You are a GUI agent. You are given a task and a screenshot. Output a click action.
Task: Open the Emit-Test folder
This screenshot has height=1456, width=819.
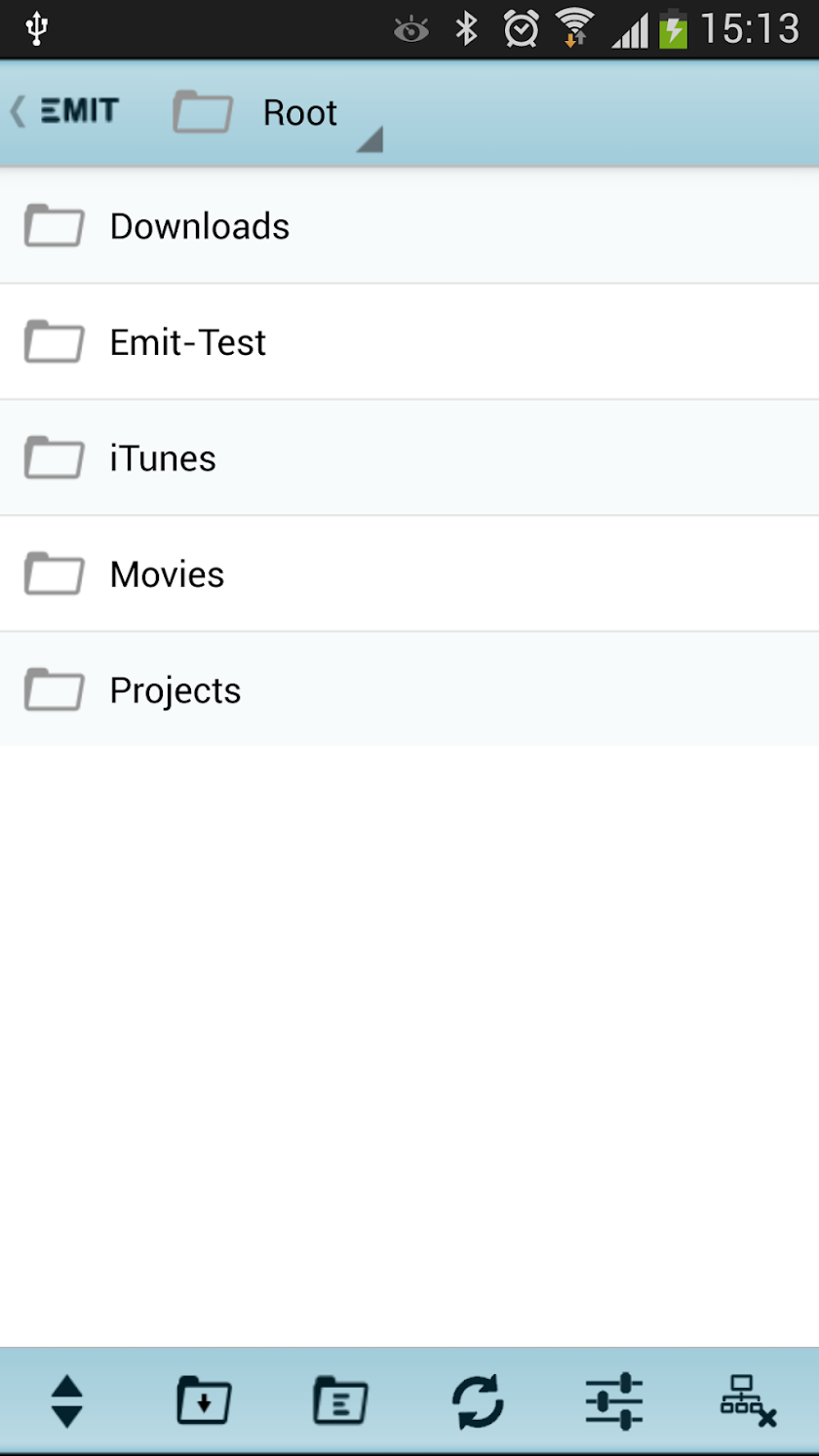point(188,342)
